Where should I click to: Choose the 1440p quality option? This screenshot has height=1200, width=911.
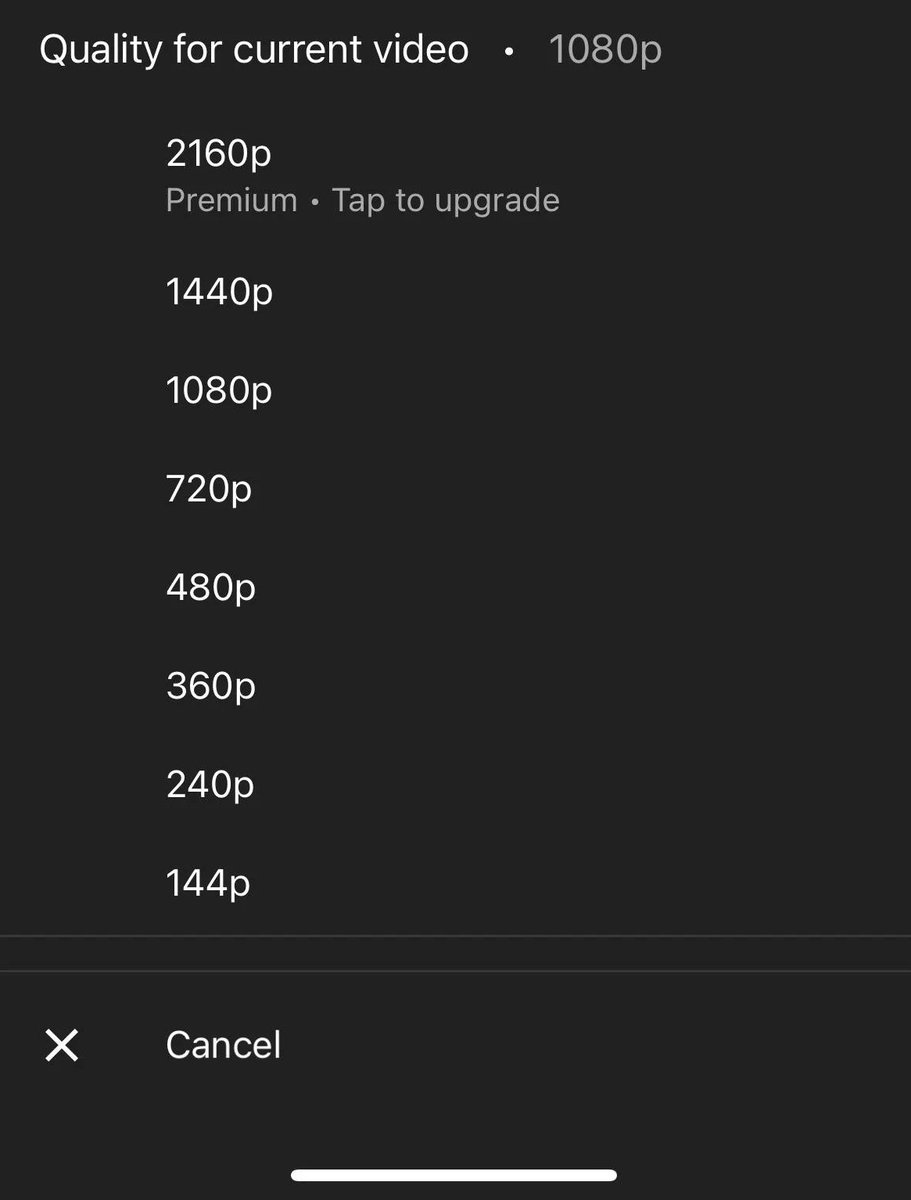[219, 292]
